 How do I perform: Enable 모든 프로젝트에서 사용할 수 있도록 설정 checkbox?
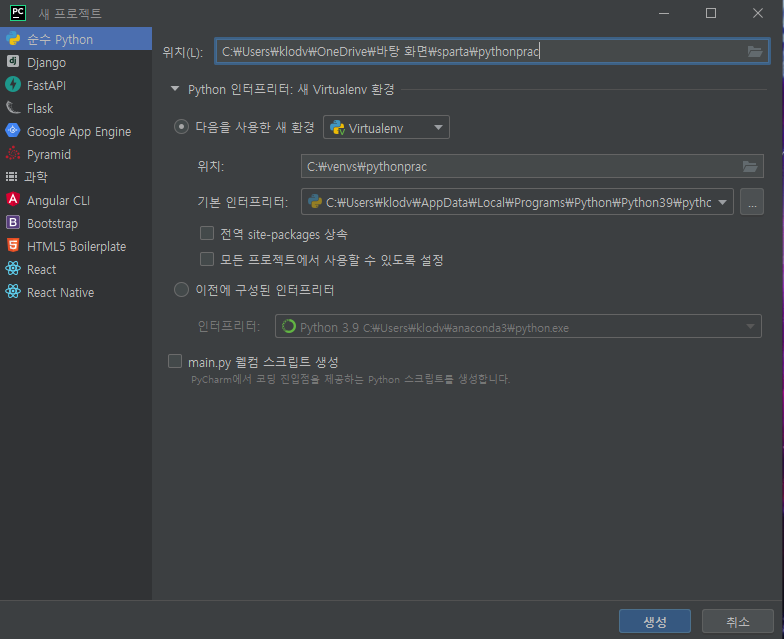tap(206, 259)
